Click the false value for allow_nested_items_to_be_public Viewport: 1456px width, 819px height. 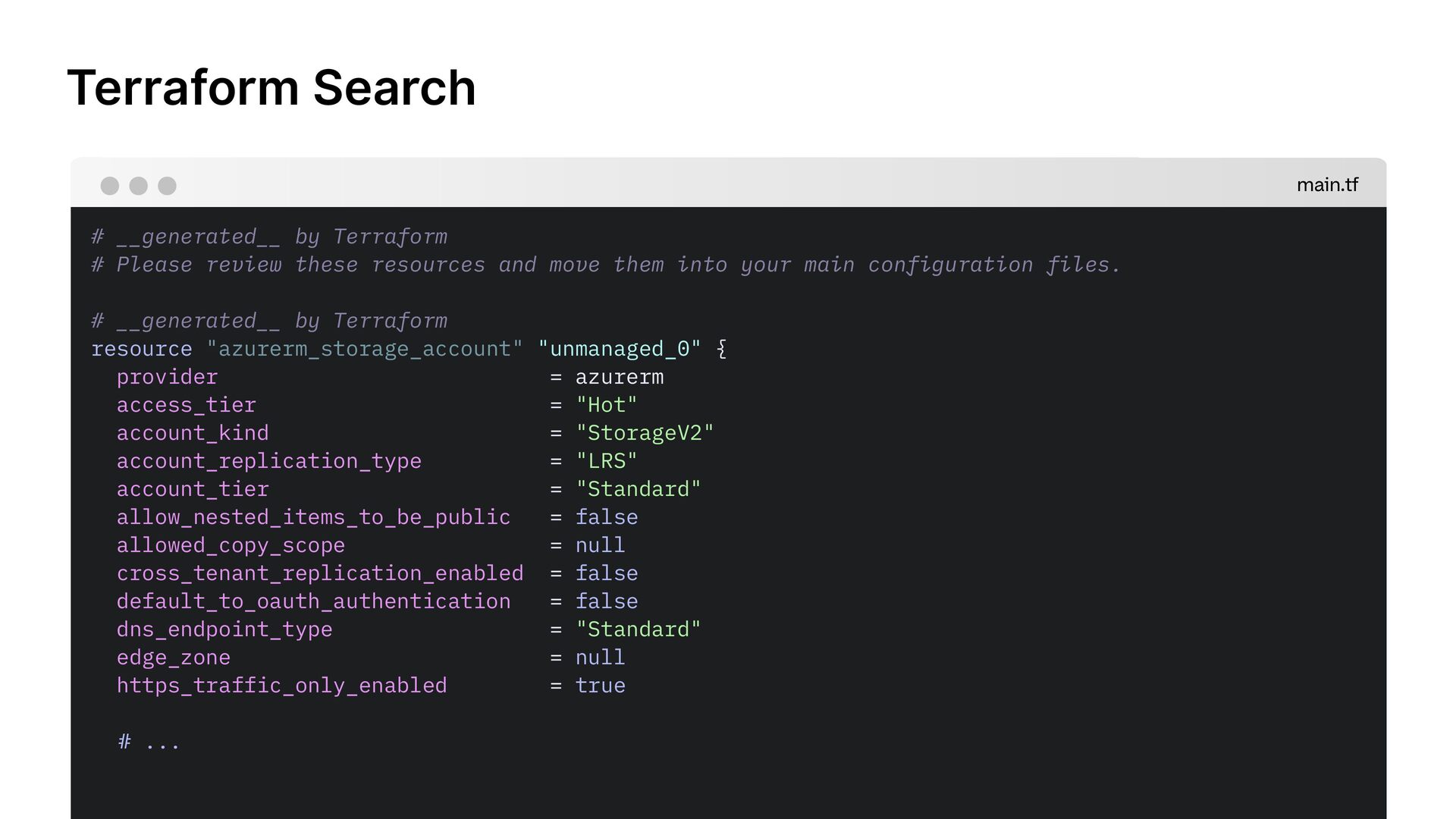click(x=606, y=517)
